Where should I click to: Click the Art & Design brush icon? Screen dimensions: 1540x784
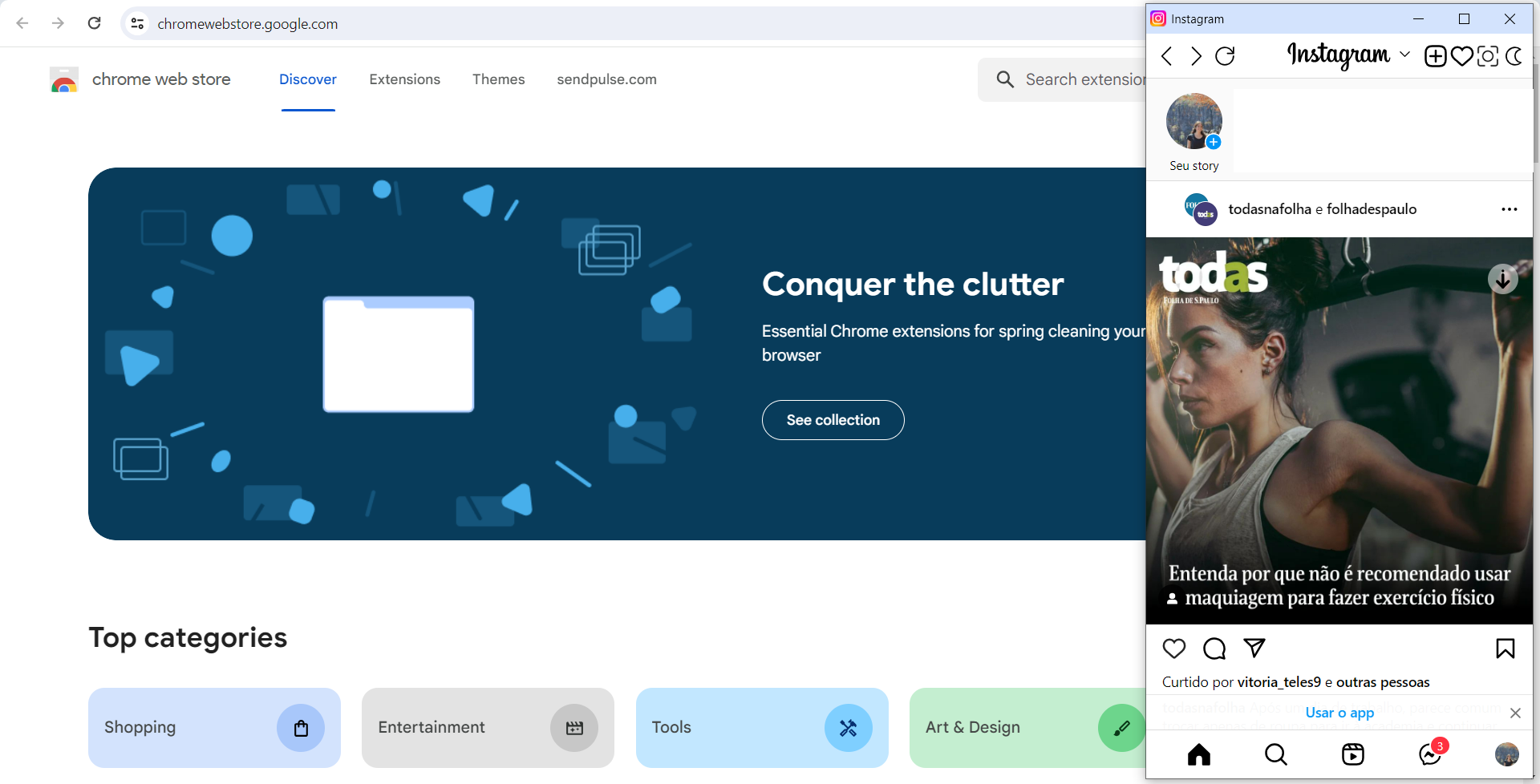click(1121, 728)
